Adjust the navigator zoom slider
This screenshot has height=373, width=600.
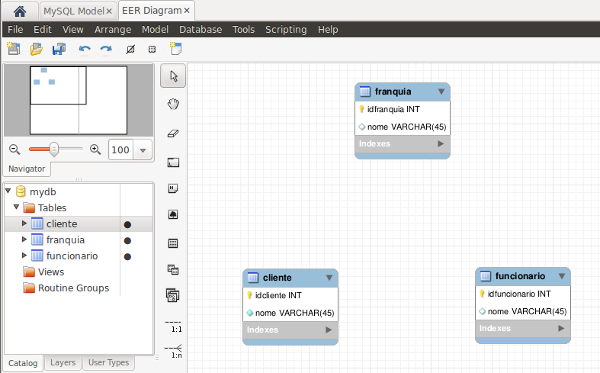(54, 149)
